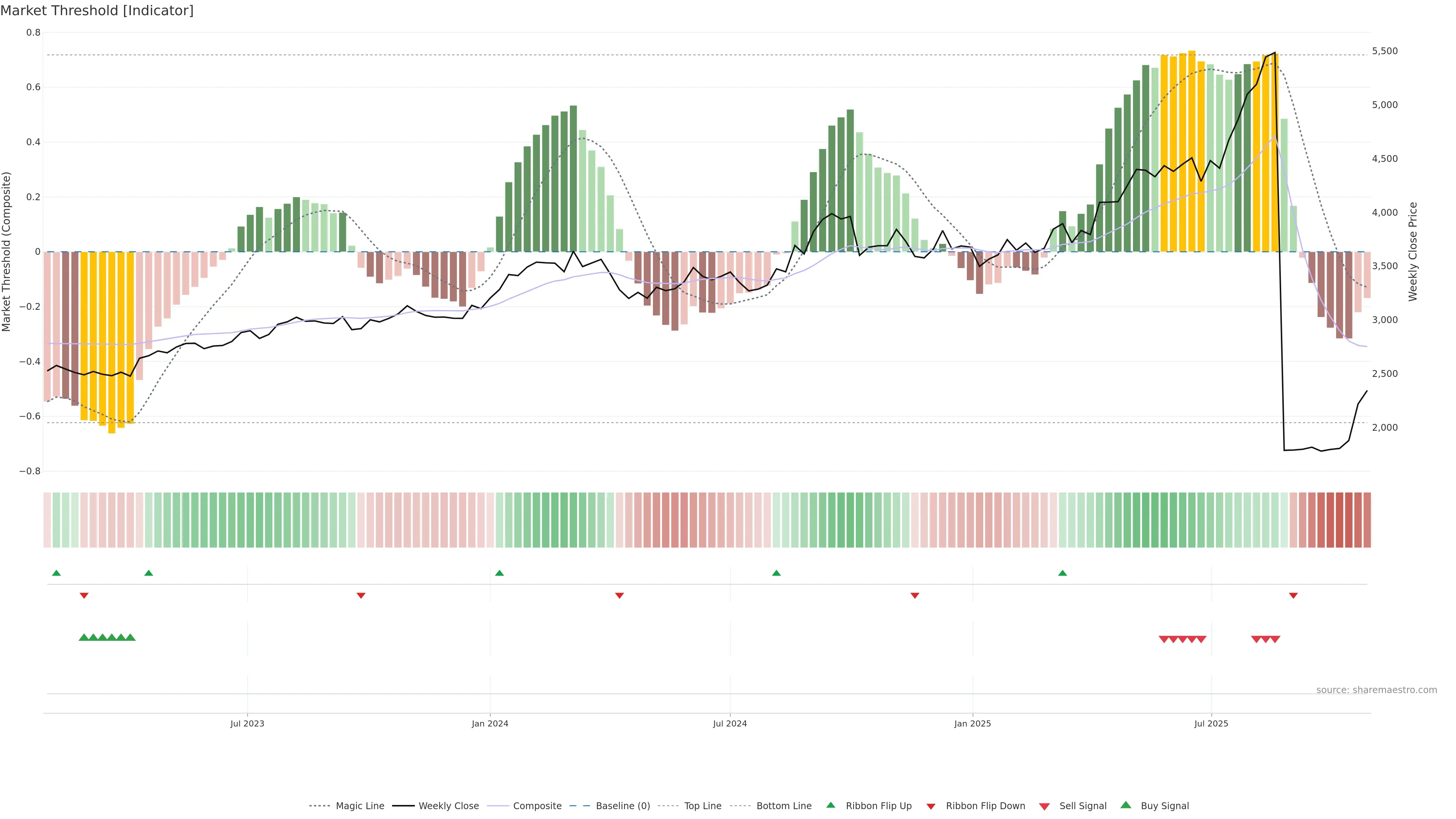Click the Buy Signal legend green triangle
Screen dimensions: 1456x819
click(1126, 805)
